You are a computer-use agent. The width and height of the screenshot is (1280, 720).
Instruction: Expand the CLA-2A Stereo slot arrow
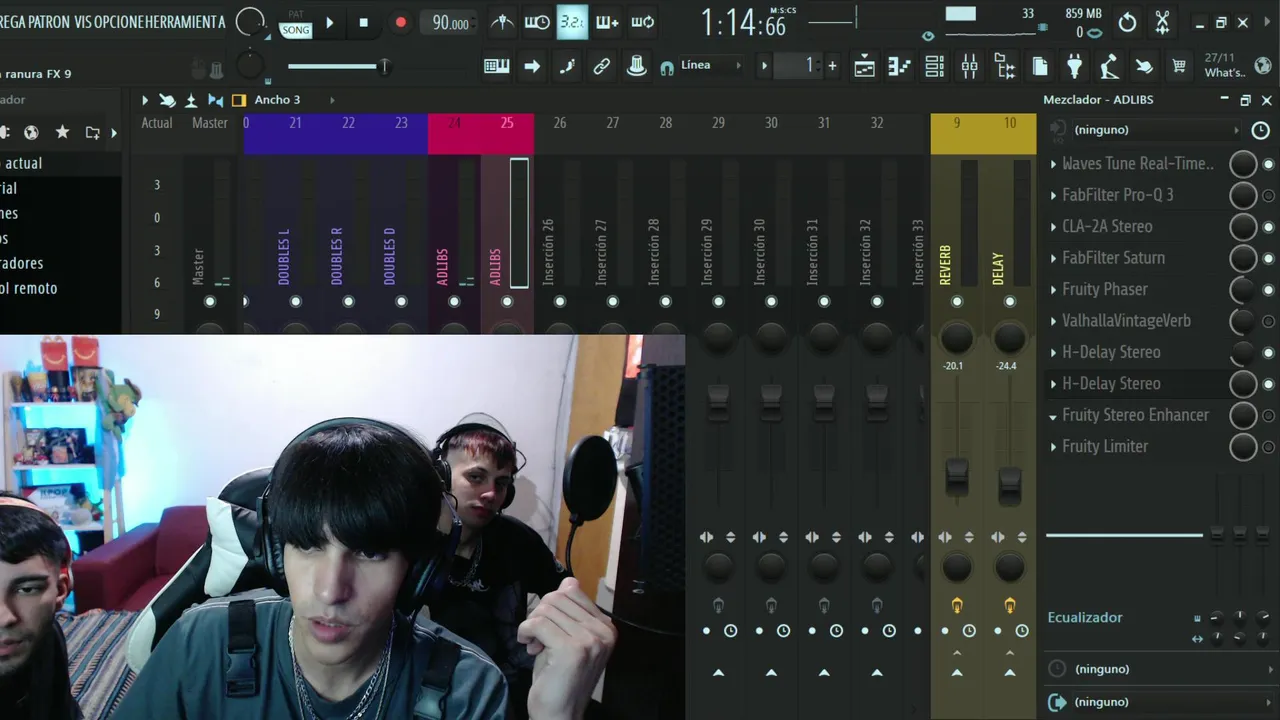[1053, 227]
